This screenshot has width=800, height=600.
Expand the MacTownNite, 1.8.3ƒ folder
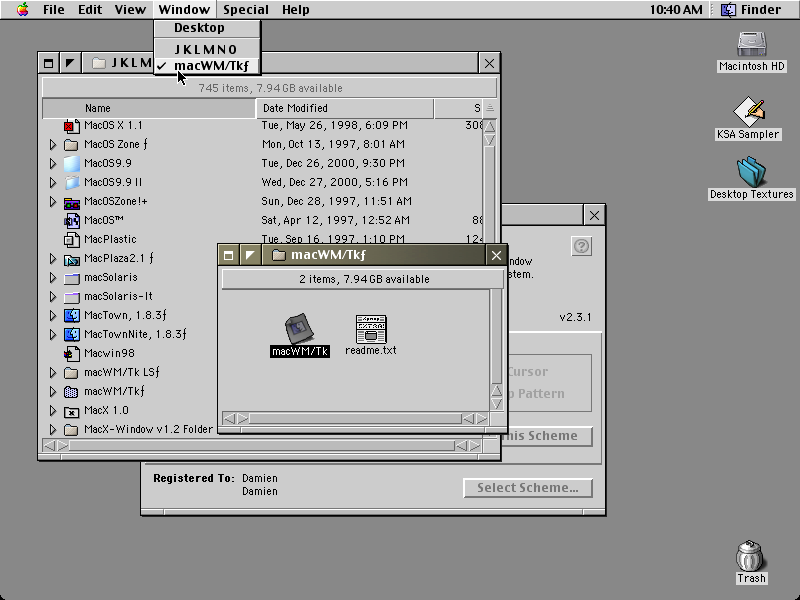(x=53, y=334)
